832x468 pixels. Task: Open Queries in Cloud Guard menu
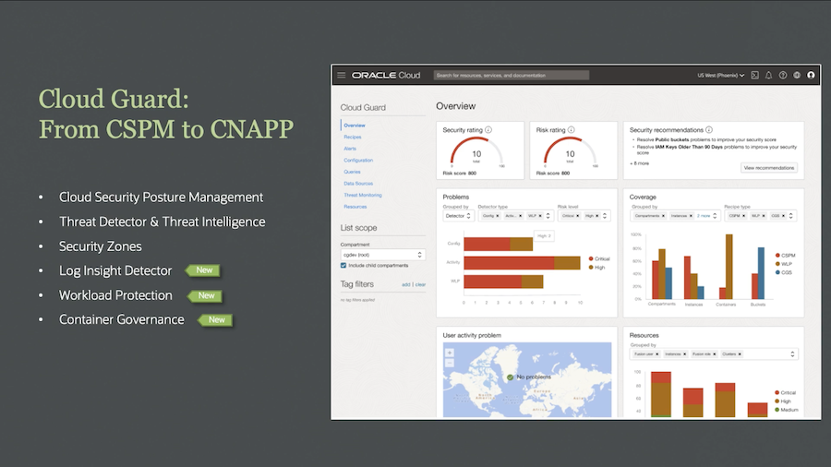[352, 172]
